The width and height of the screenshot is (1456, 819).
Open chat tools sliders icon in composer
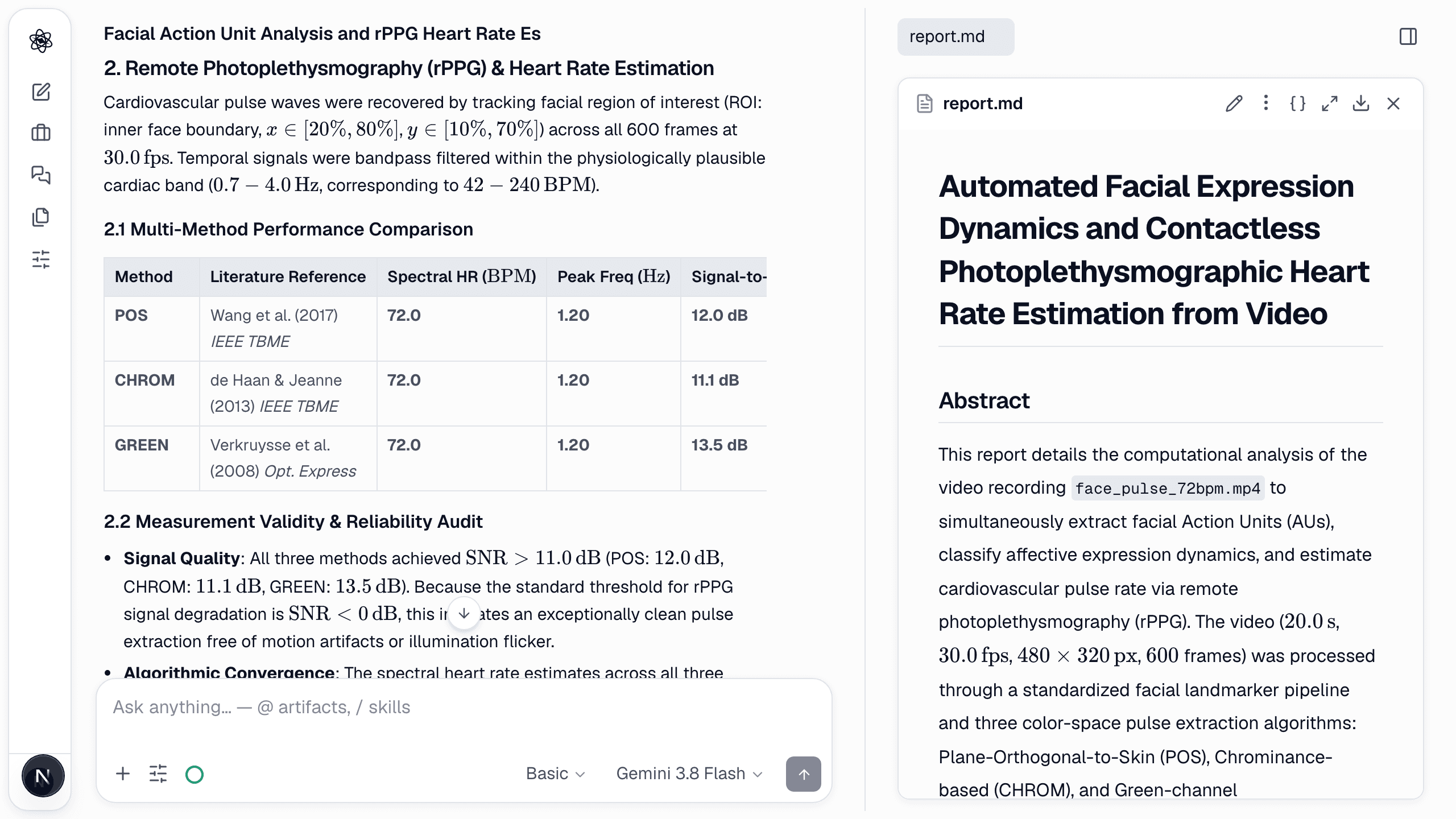pyautogui.click(x=158, y=773)
